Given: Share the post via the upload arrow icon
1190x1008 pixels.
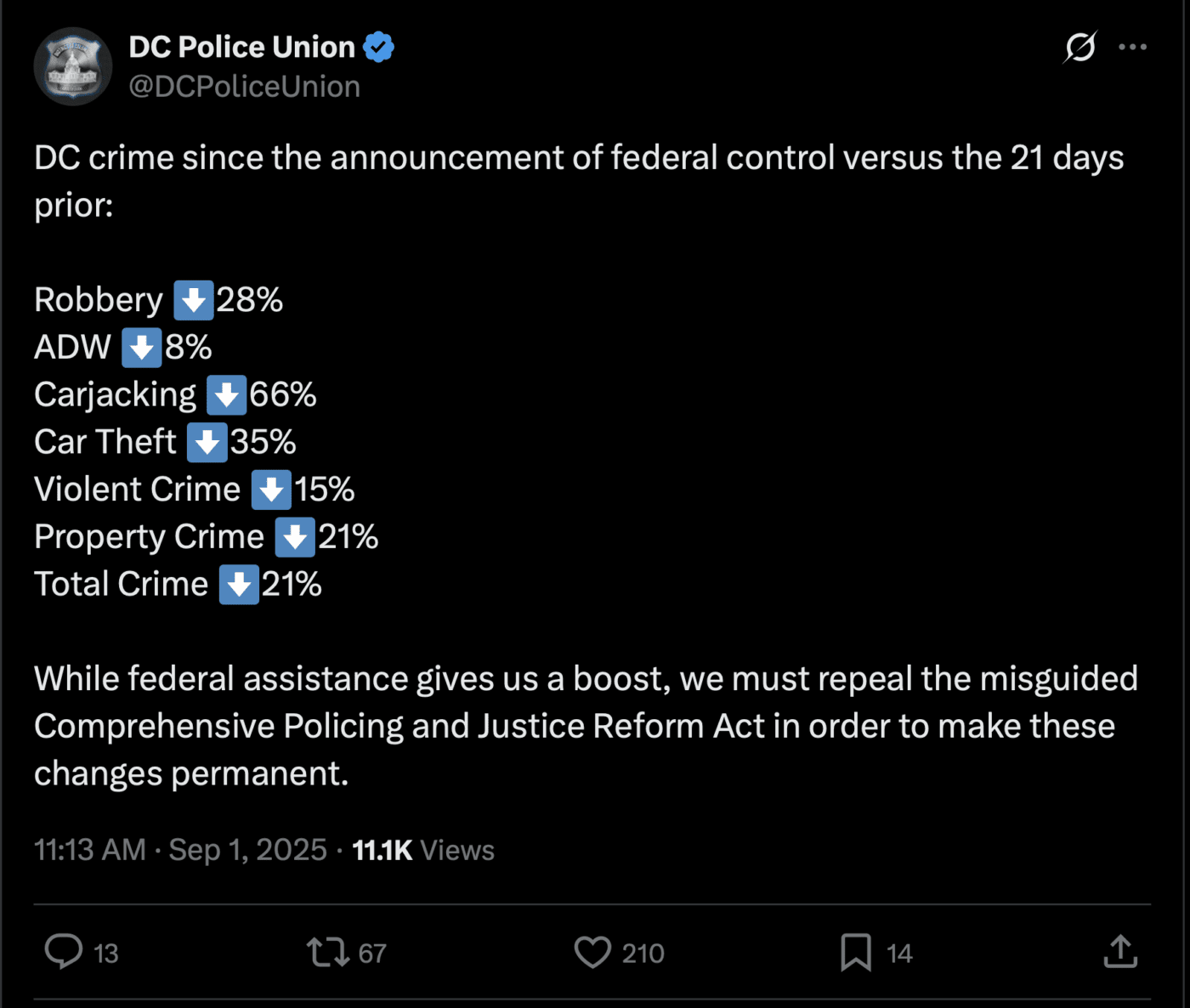Looking at the screenshot, I should [1120, 951].
